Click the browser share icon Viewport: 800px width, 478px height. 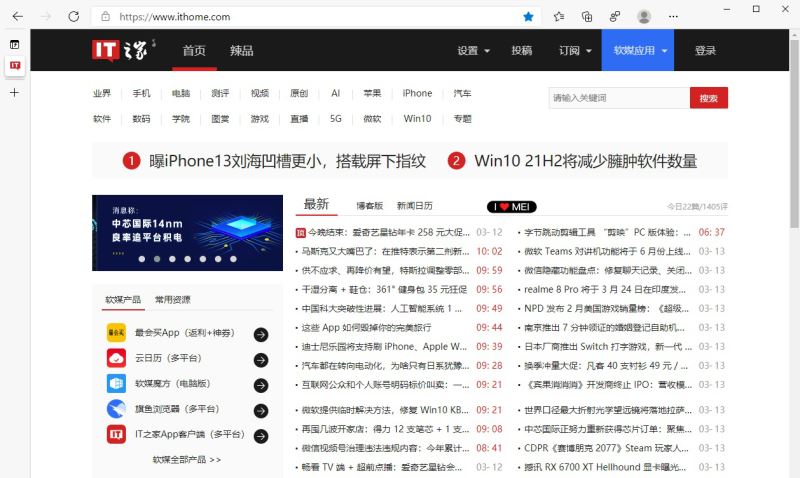coord(615,16)
